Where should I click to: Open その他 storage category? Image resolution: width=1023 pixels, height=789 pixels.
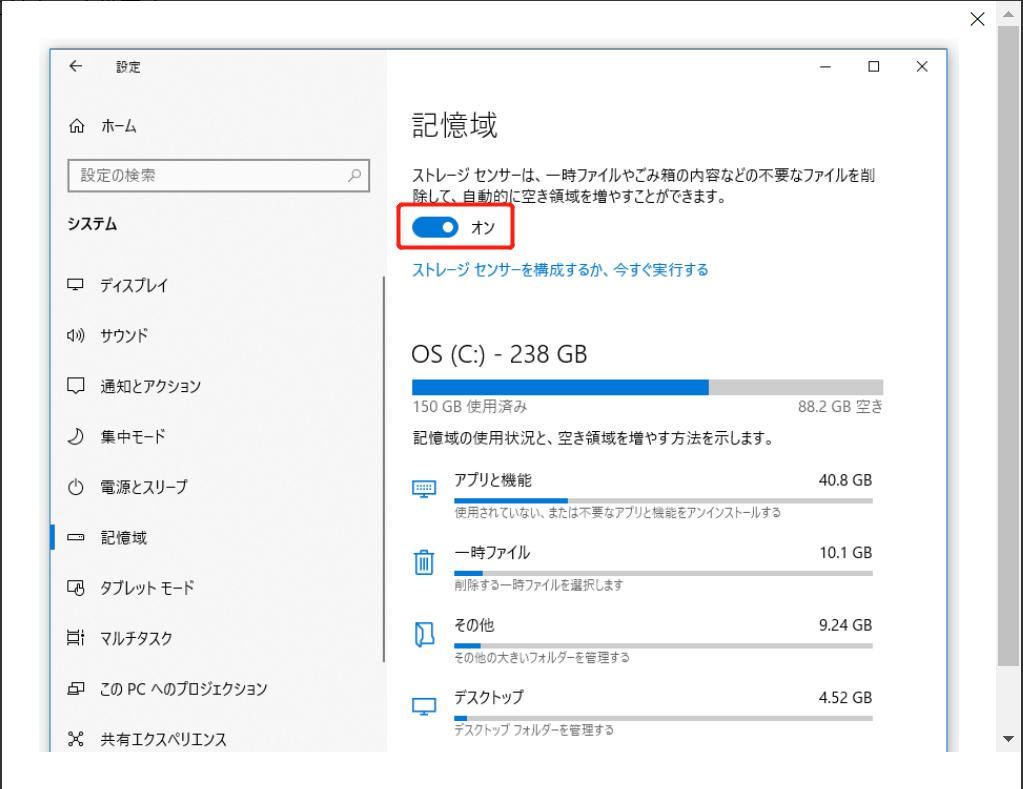642,640
